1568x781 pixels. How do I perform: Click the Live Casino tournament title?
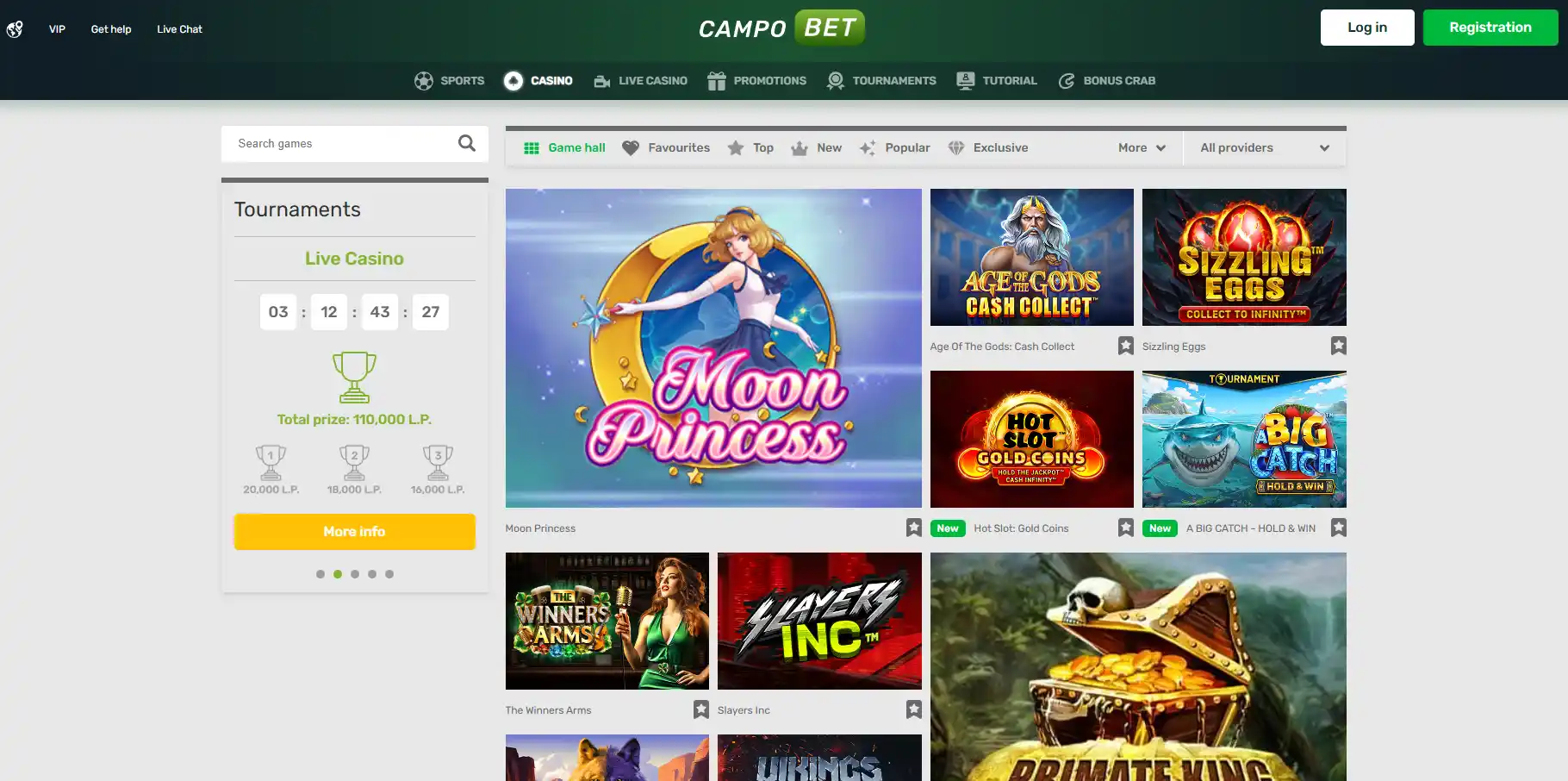coord(354,259)
